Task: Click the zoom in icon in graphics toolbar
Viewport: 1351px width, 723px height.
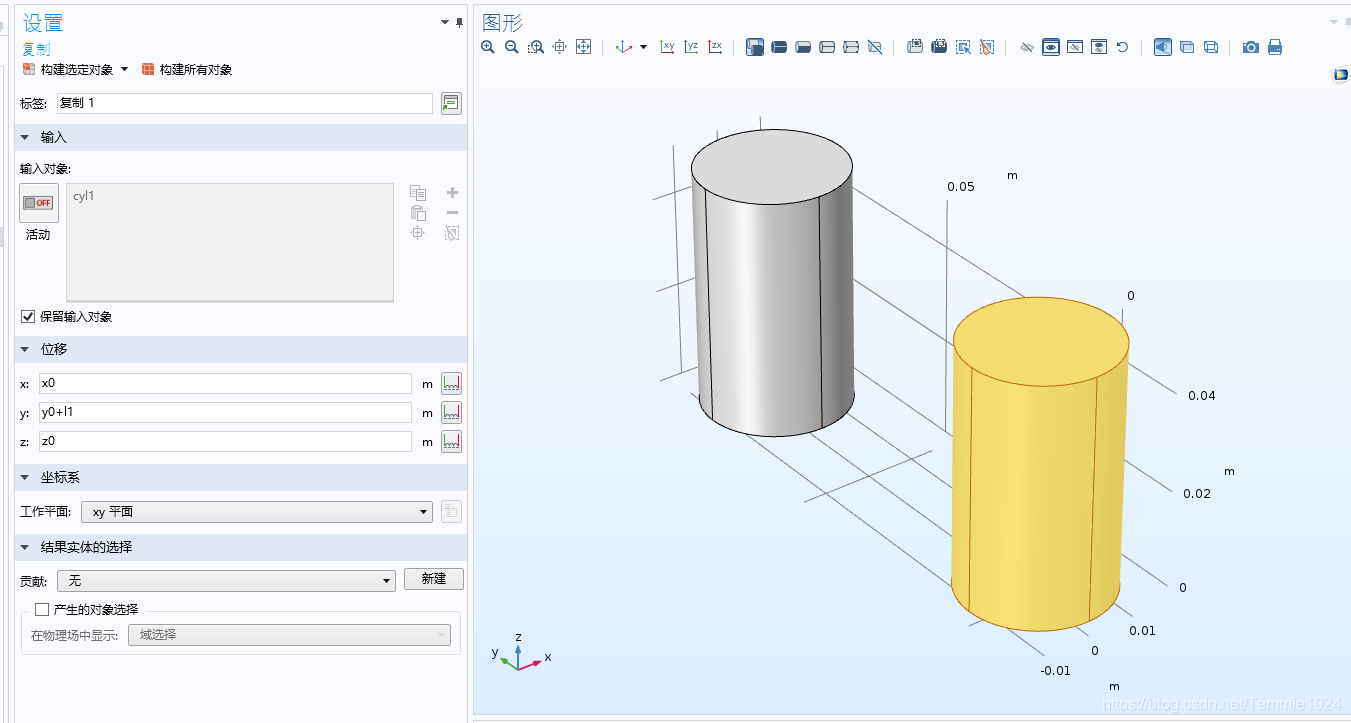Action: pos(488,47)
